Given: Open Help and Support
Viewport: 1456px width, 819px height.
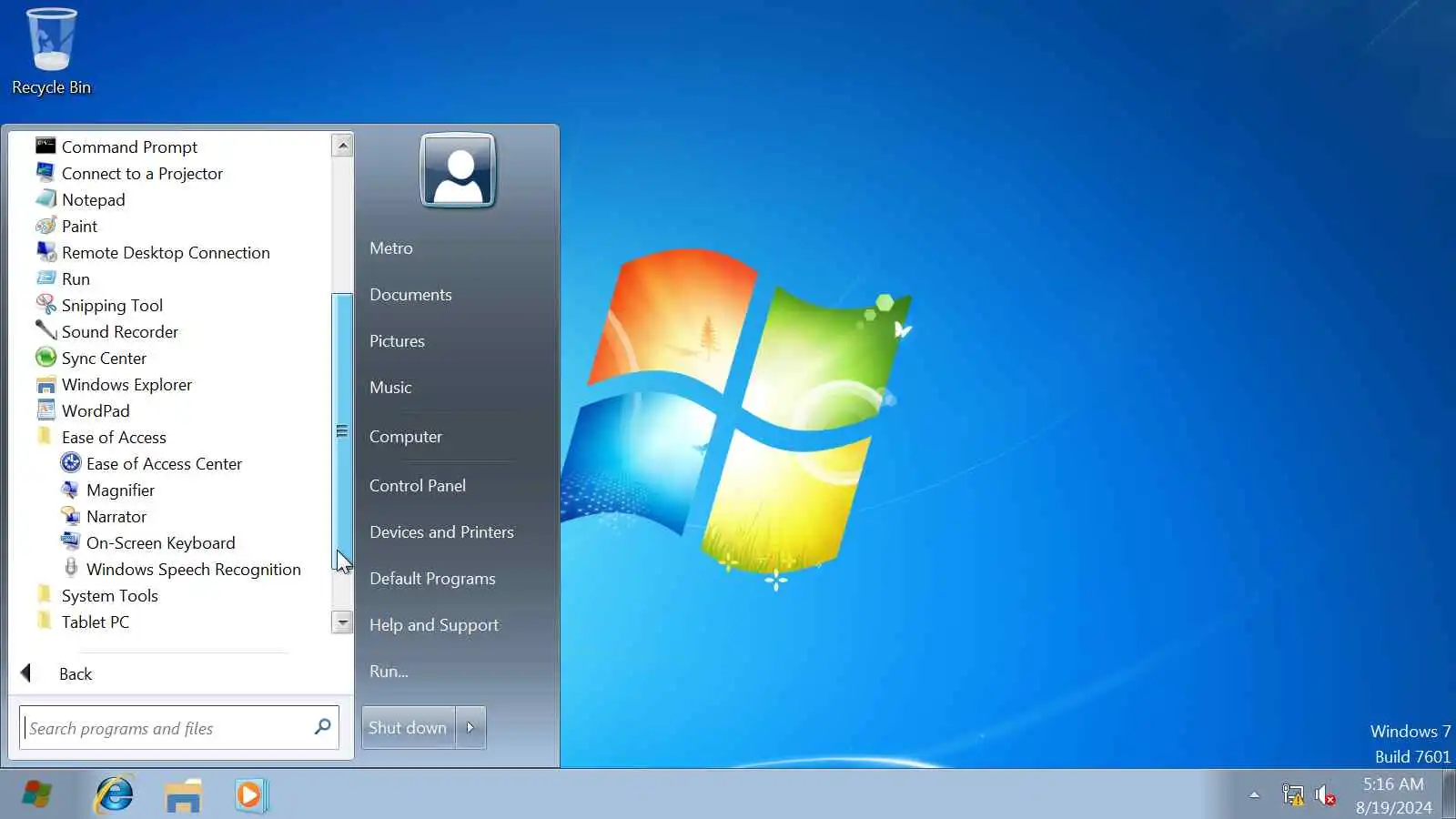Looking at the screenshot, I should (x=434, y=624).
